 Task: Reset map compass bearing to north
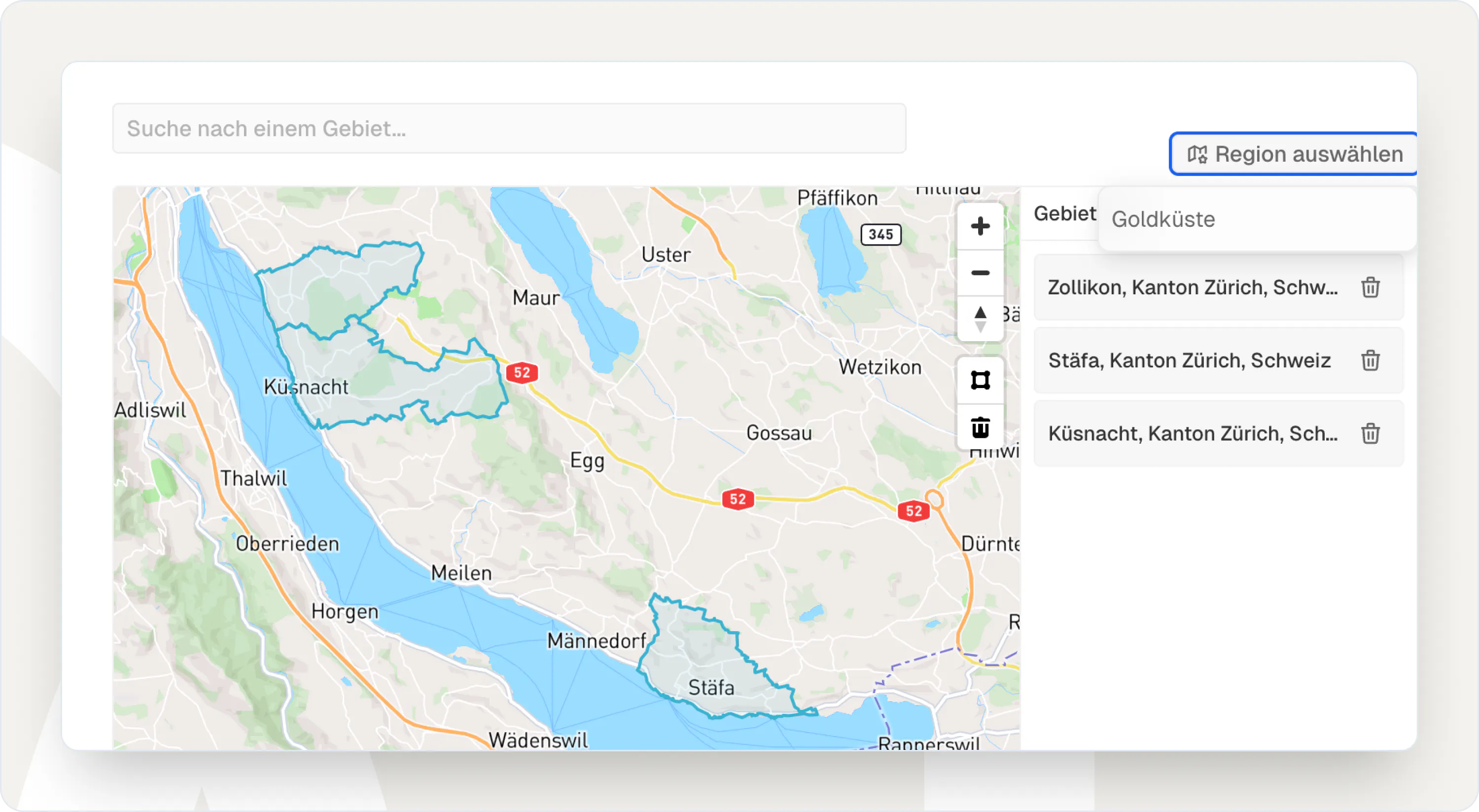(x=980, y=318)
